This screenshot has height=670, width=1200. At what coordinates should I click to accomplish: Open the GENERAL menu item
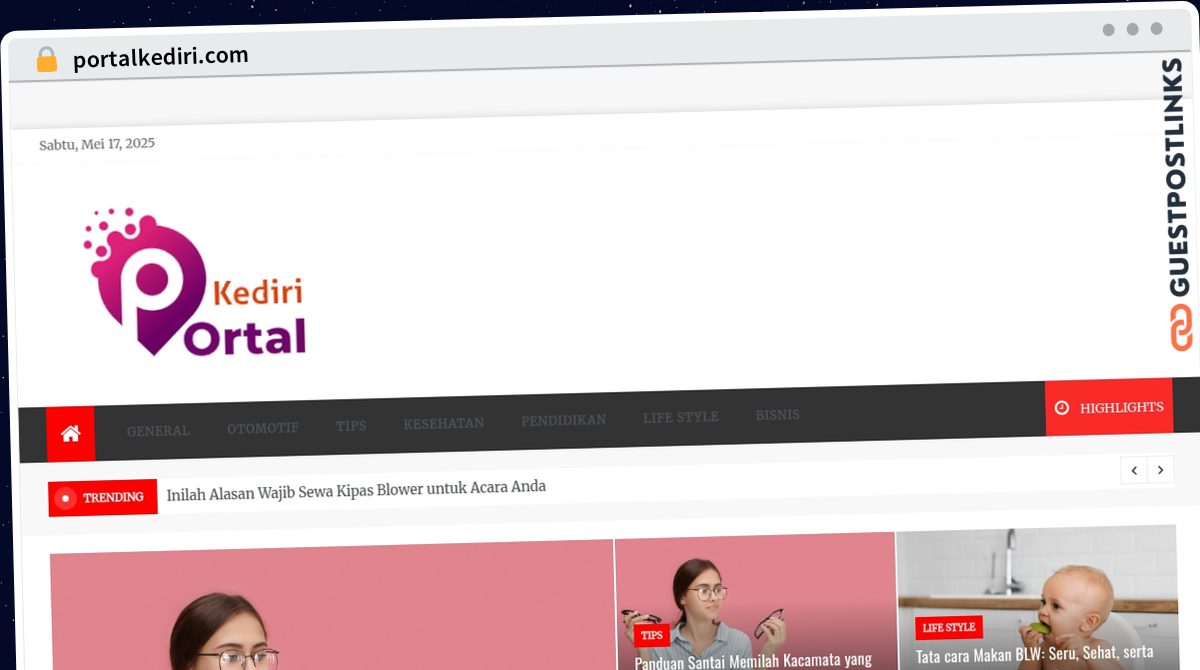[x=158, y=431]
